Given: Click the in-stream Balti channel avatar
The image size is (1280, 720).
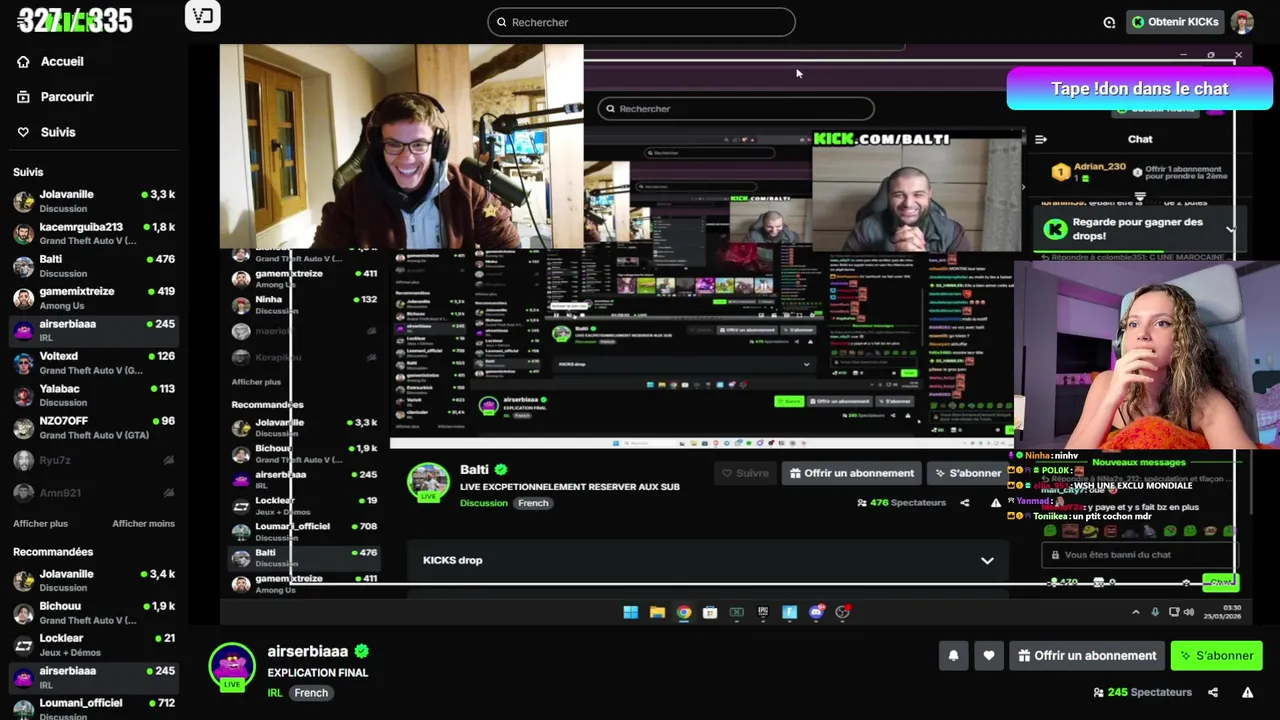Looking at the screenshot, I should pyautogui.click(x=428, y=481).
